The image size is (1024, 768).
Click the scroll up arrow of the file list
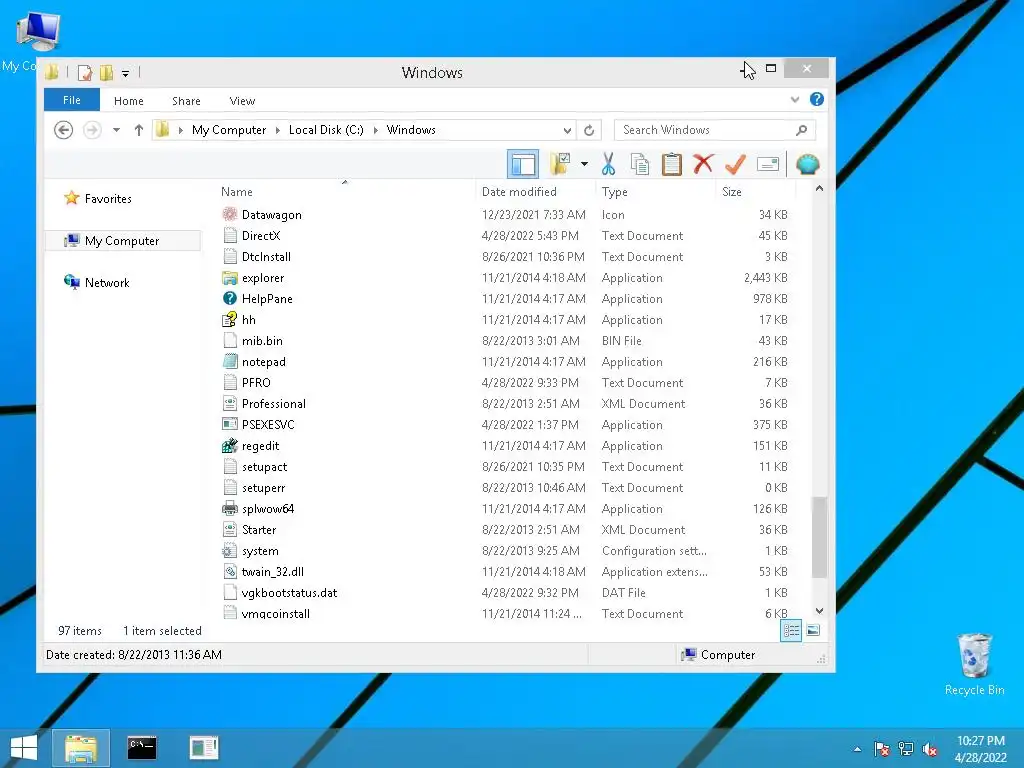[819, 189]
